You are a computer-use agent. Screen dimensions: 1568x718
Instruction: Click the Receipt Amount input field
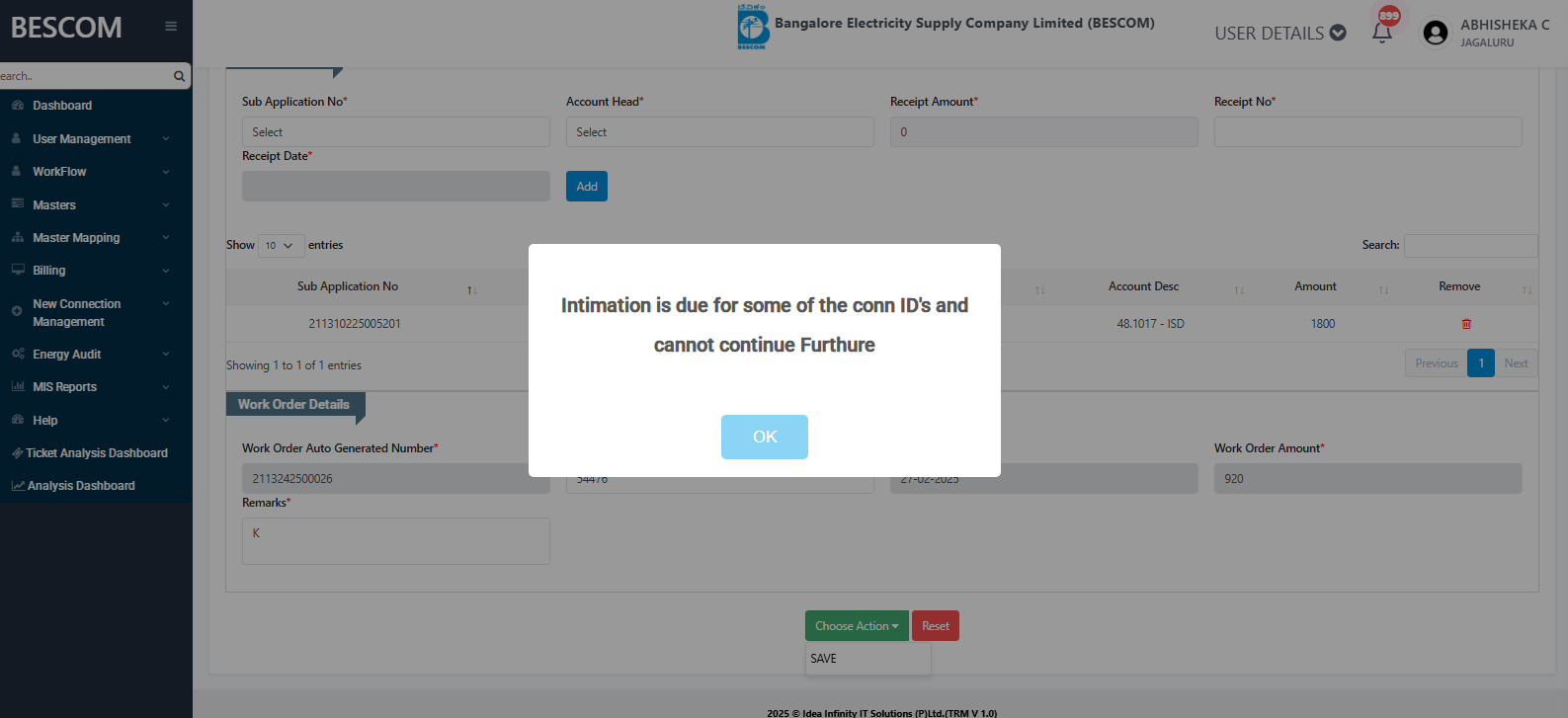1044,132
